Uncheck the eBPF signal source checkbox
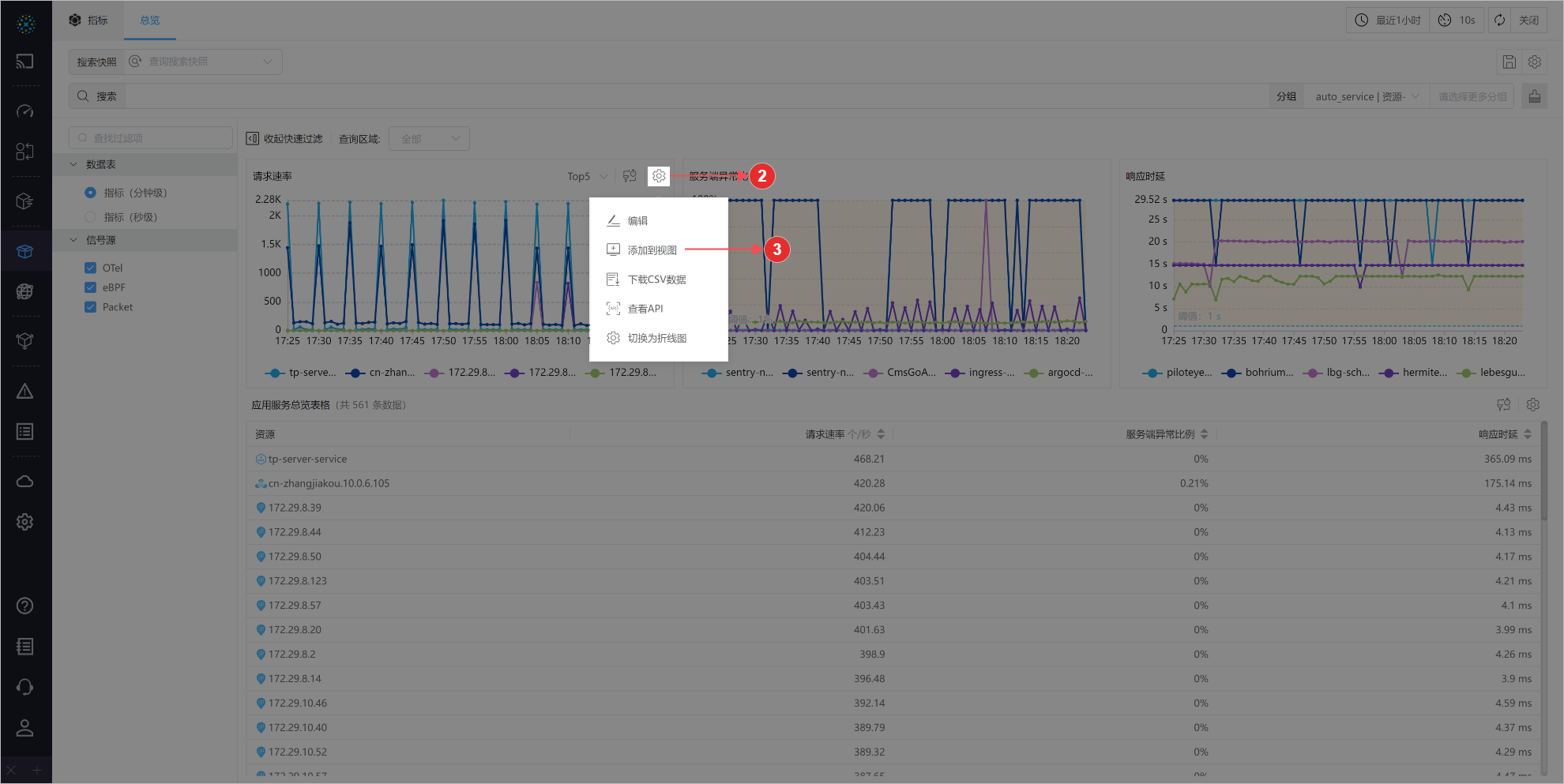1564x784 pixels. click(x=90, y=287)
